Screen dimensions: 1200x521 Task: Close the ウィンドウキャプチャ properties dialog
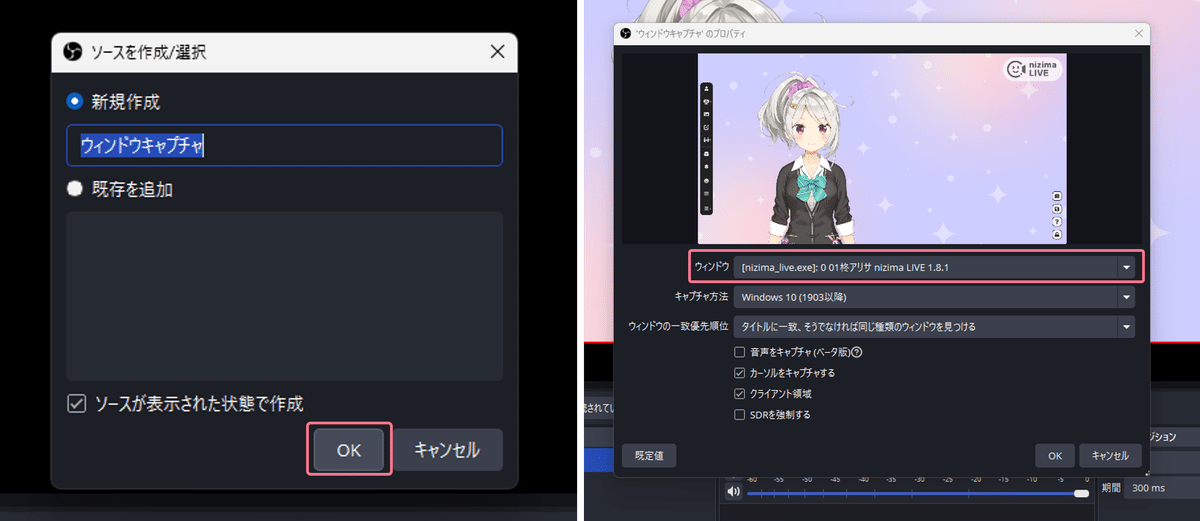[1137, 34]
